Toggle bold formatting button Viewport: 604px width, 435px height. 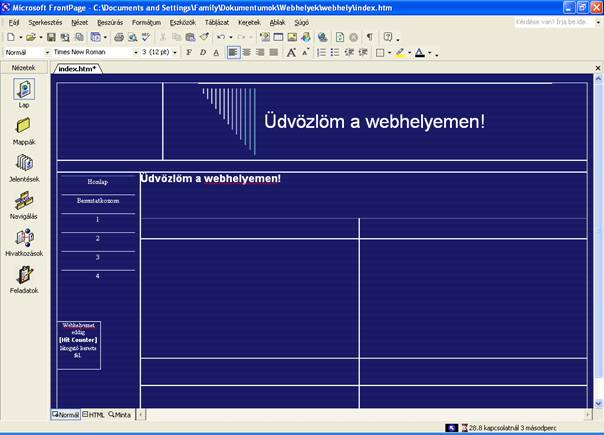point(189,52)
